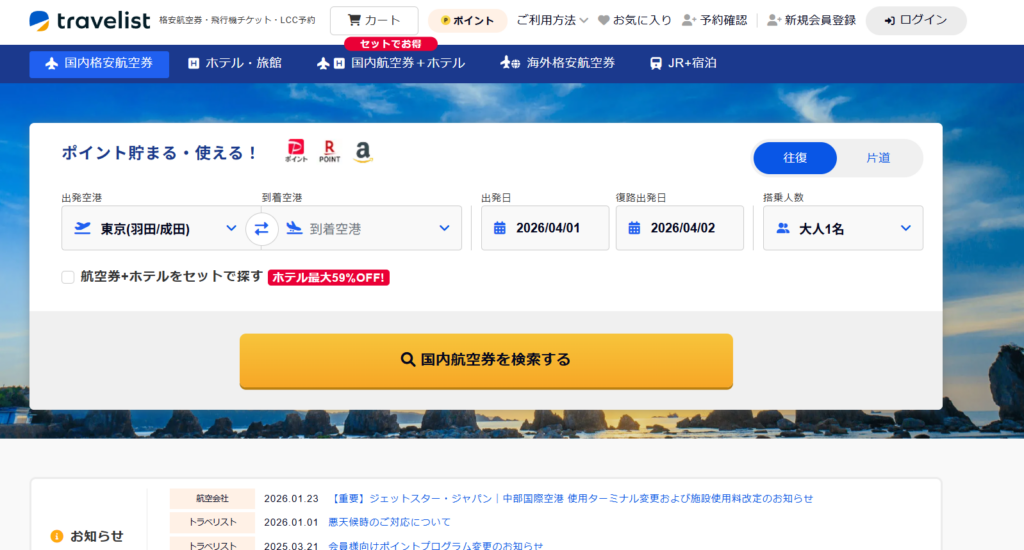
Task: Click the Amazon logo icon
Action: [x=362, y=152]
